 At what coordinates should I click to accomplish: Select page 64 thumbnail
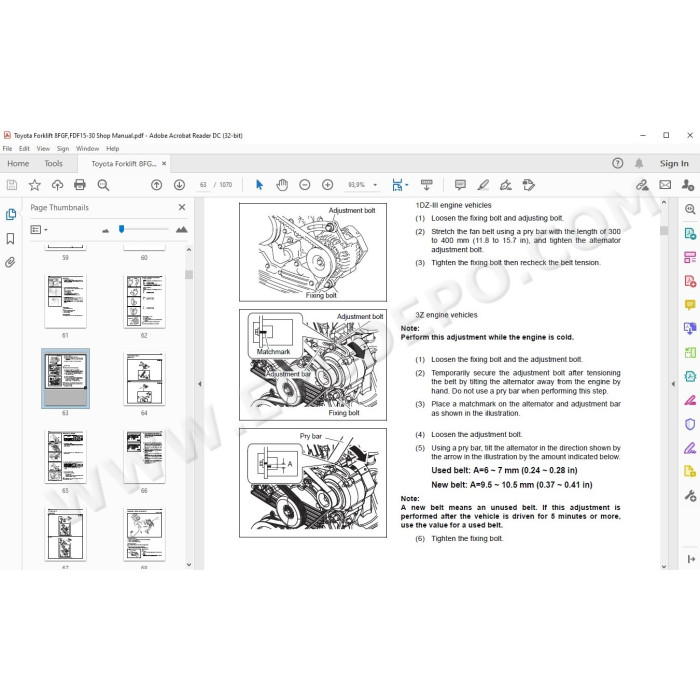pos(144,379)
